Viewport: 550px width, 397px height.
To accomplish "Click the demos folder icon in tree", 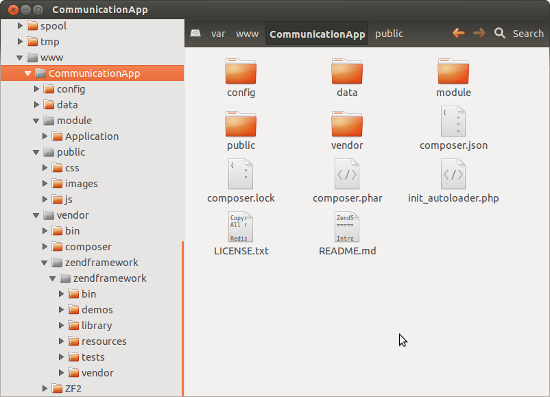I will 74,310.
